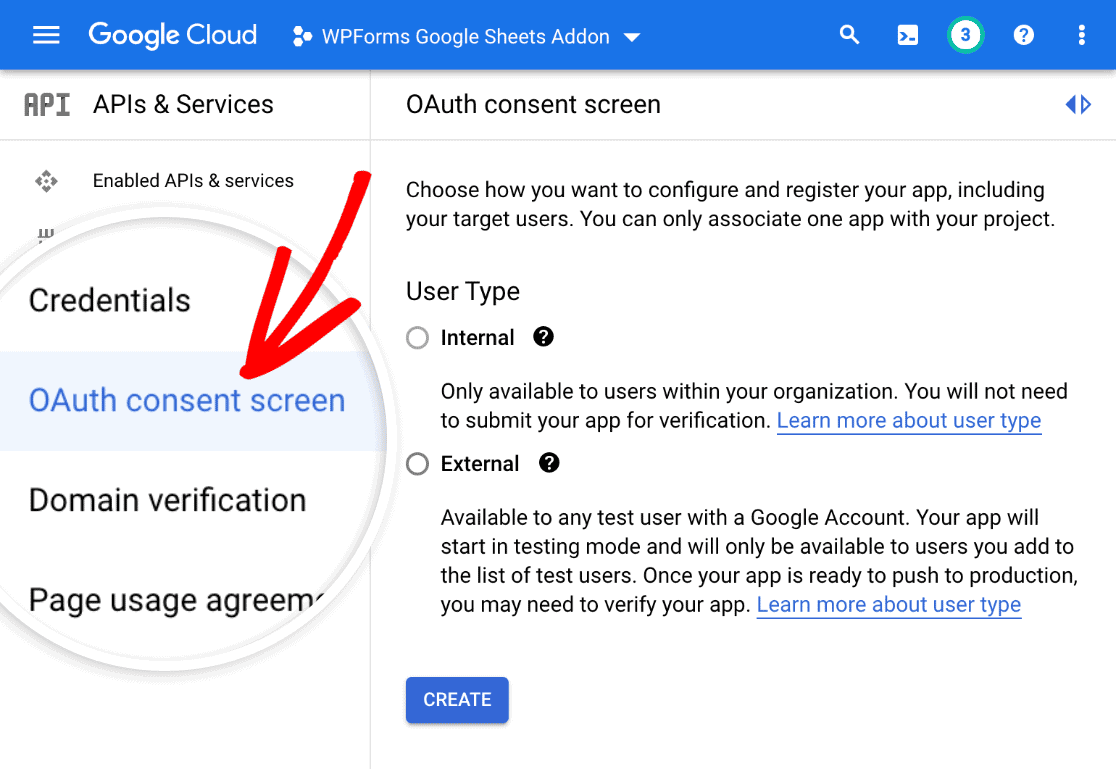Viewport: 1116px width, 769px height.
Task: Select the Internal user type radio button
Action: [418, 338]
